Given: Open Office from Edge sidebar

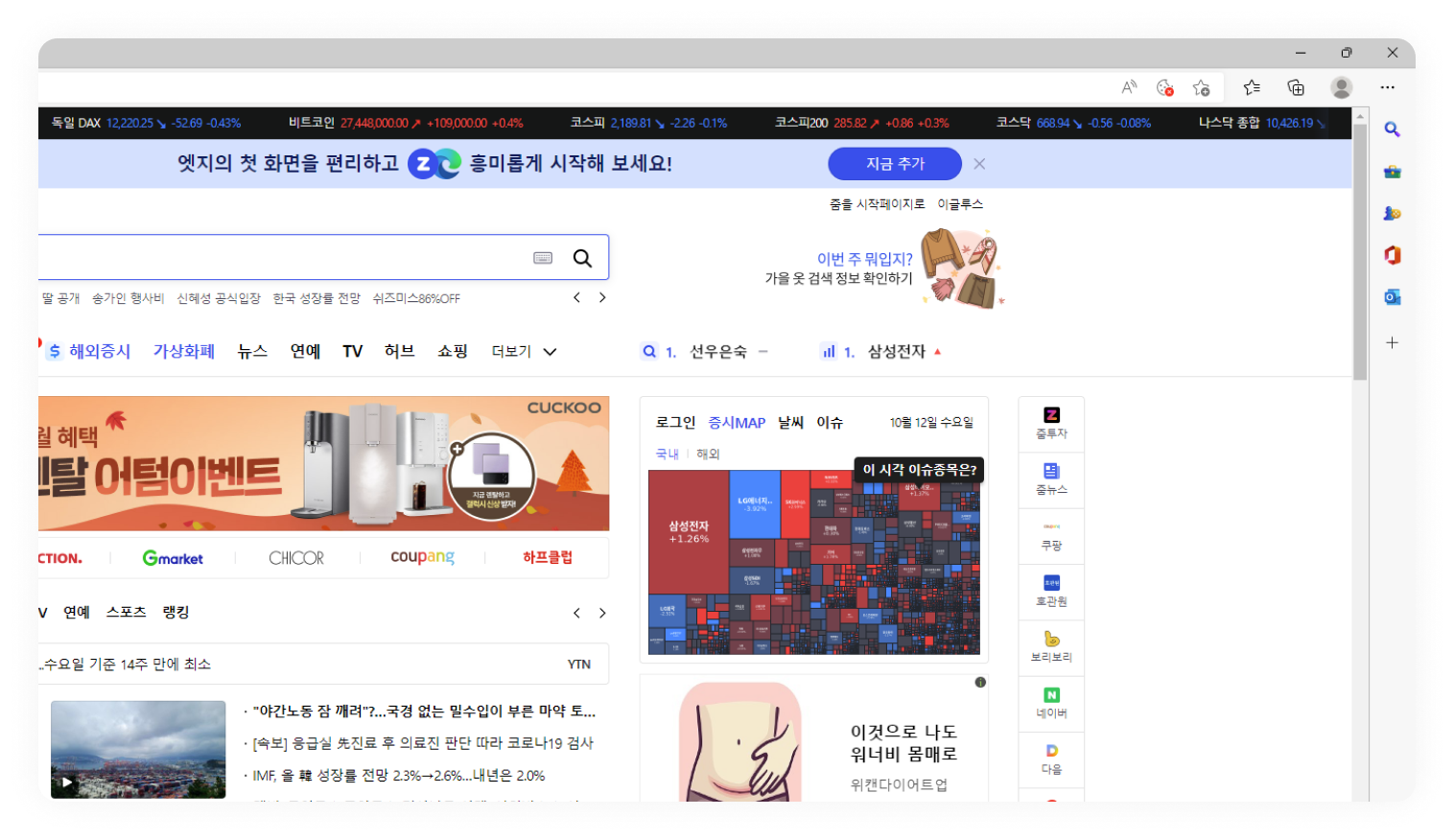Looking at the screenshot, I should coord(1392,255).
